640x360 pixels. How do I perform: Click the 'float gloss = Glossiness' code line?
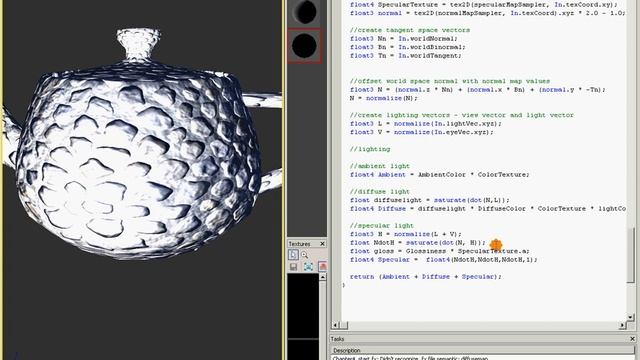click(x=440, y=251)
